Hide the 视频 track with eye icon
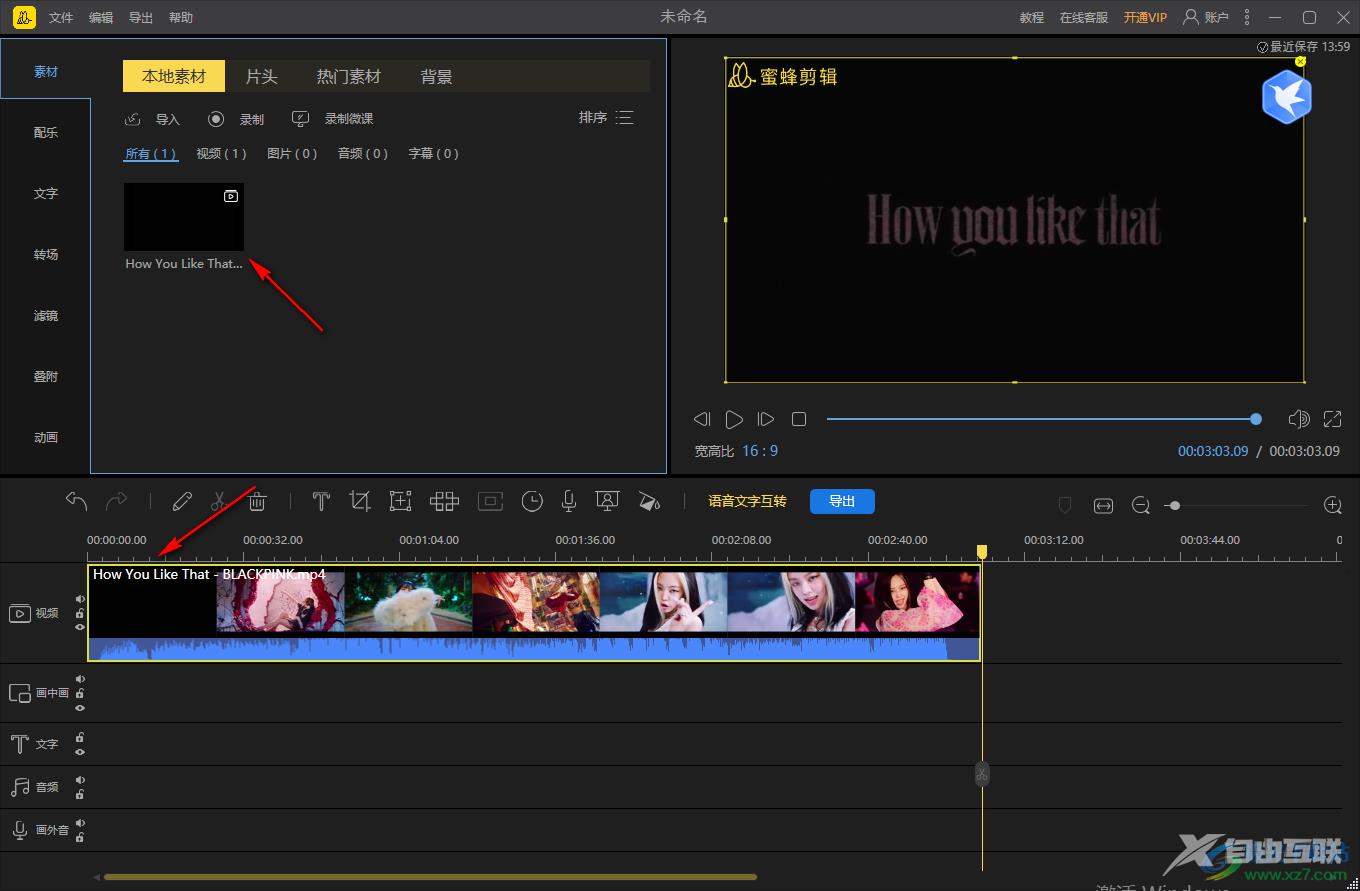 (80, 627)
